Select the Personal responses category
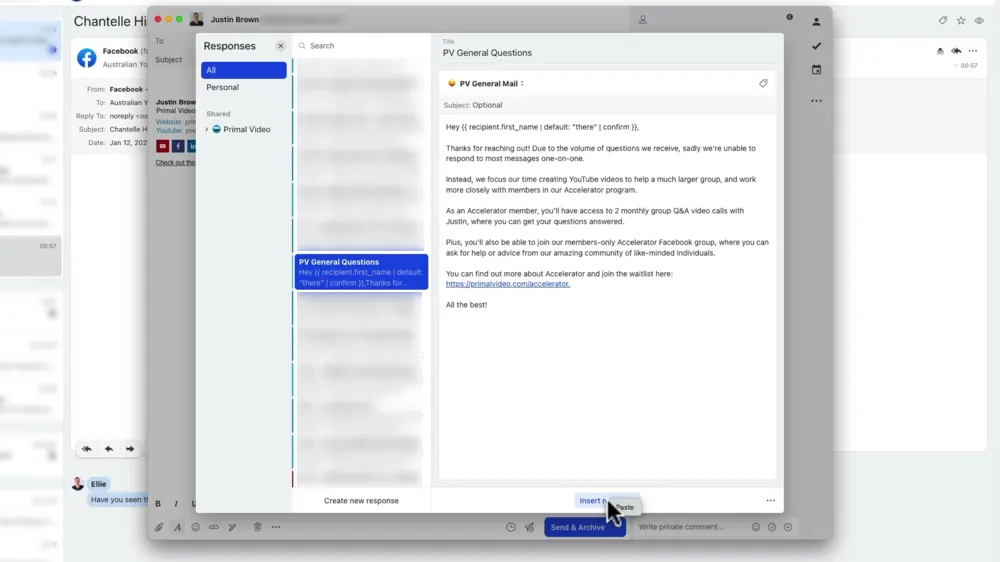The width and height of the screenshot is (1000, 562). tap(223, 88)
